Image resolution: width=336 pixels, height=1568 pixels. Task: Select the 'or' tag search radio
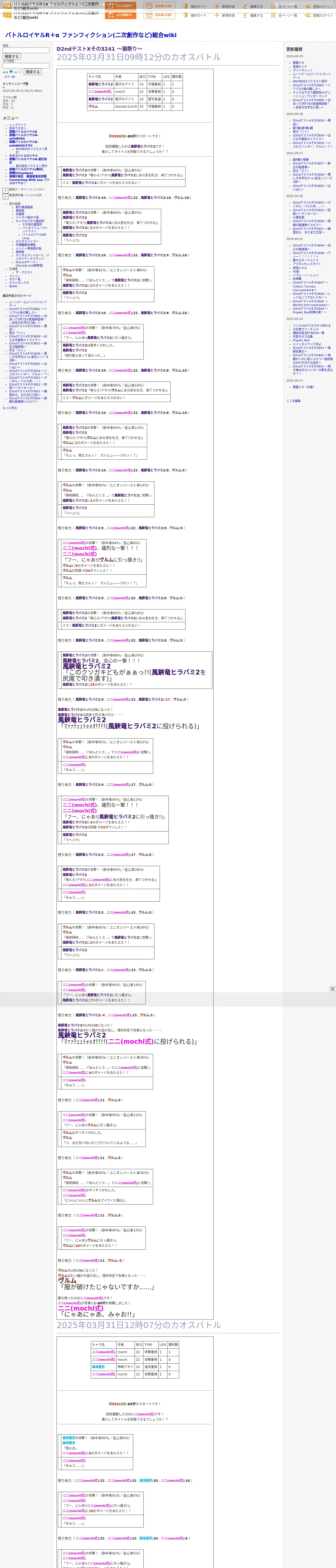pos(20,71)
